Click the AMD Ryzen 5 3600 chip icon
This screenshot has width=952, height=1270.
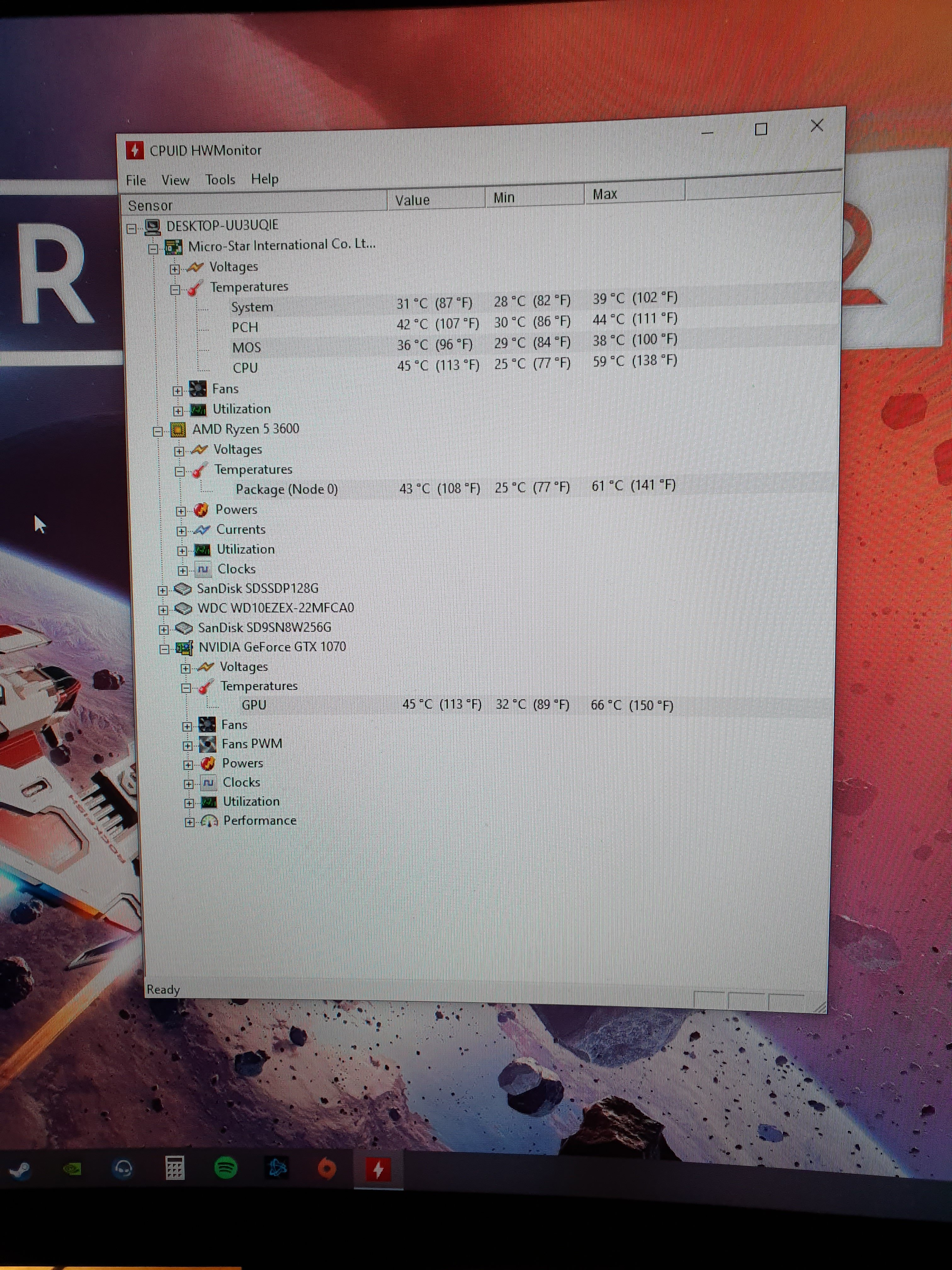point(178,430)
